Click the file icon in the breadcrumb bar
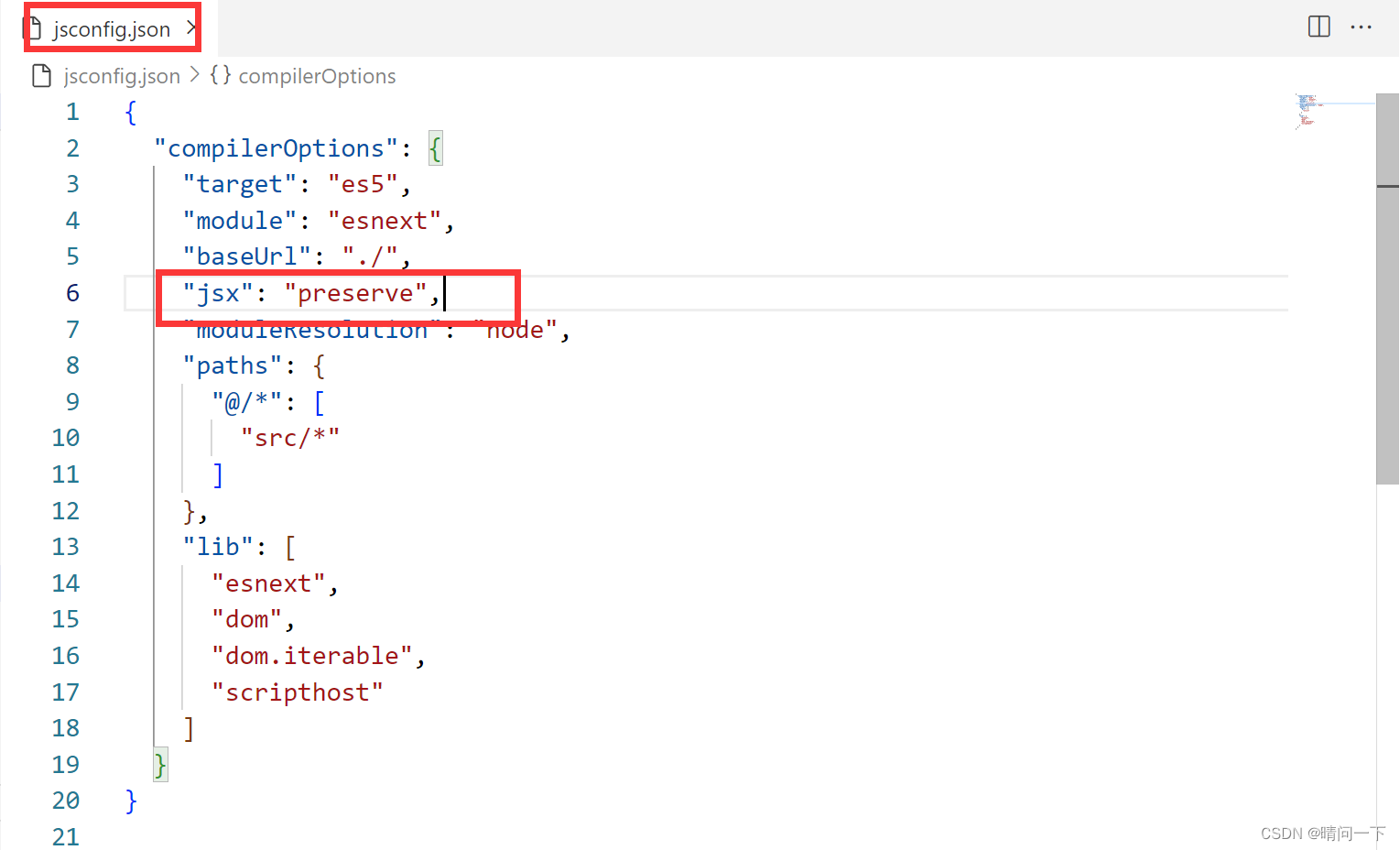 click(41, 76)
